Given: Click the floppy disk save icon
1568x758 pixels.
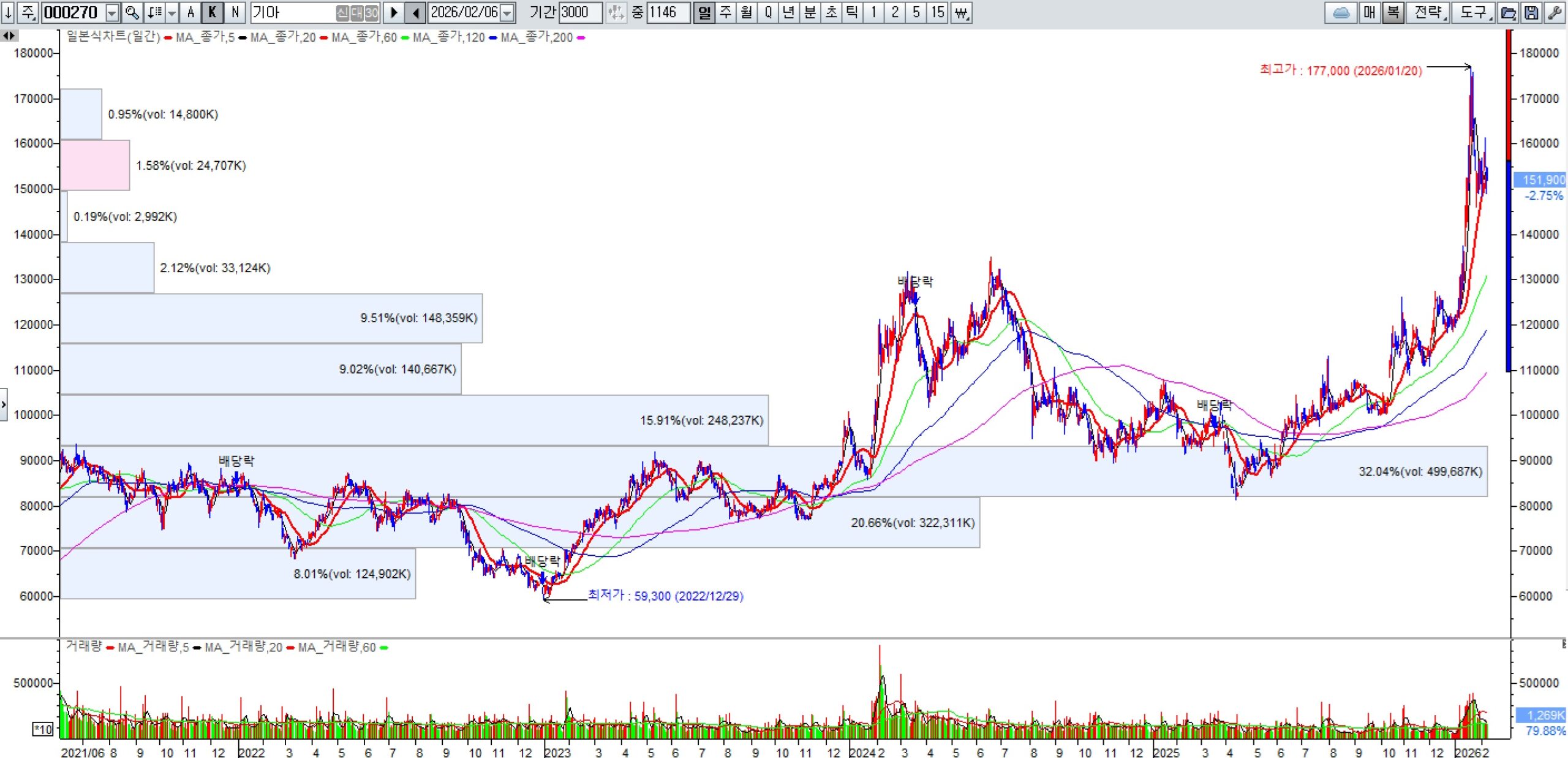Looking at the screenshot, I should pos(1531,12).
